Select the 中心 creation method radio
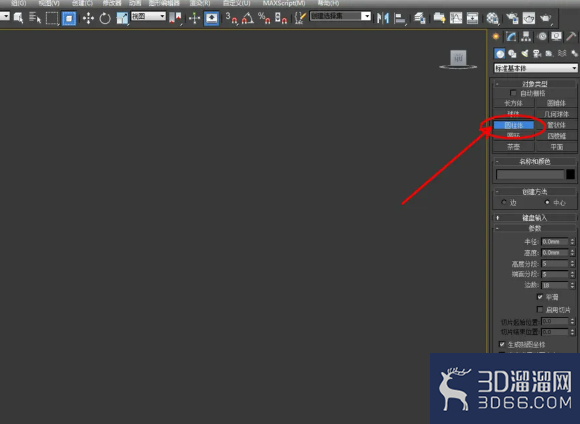Screen dimensions: 580x424 coord(547,202)
